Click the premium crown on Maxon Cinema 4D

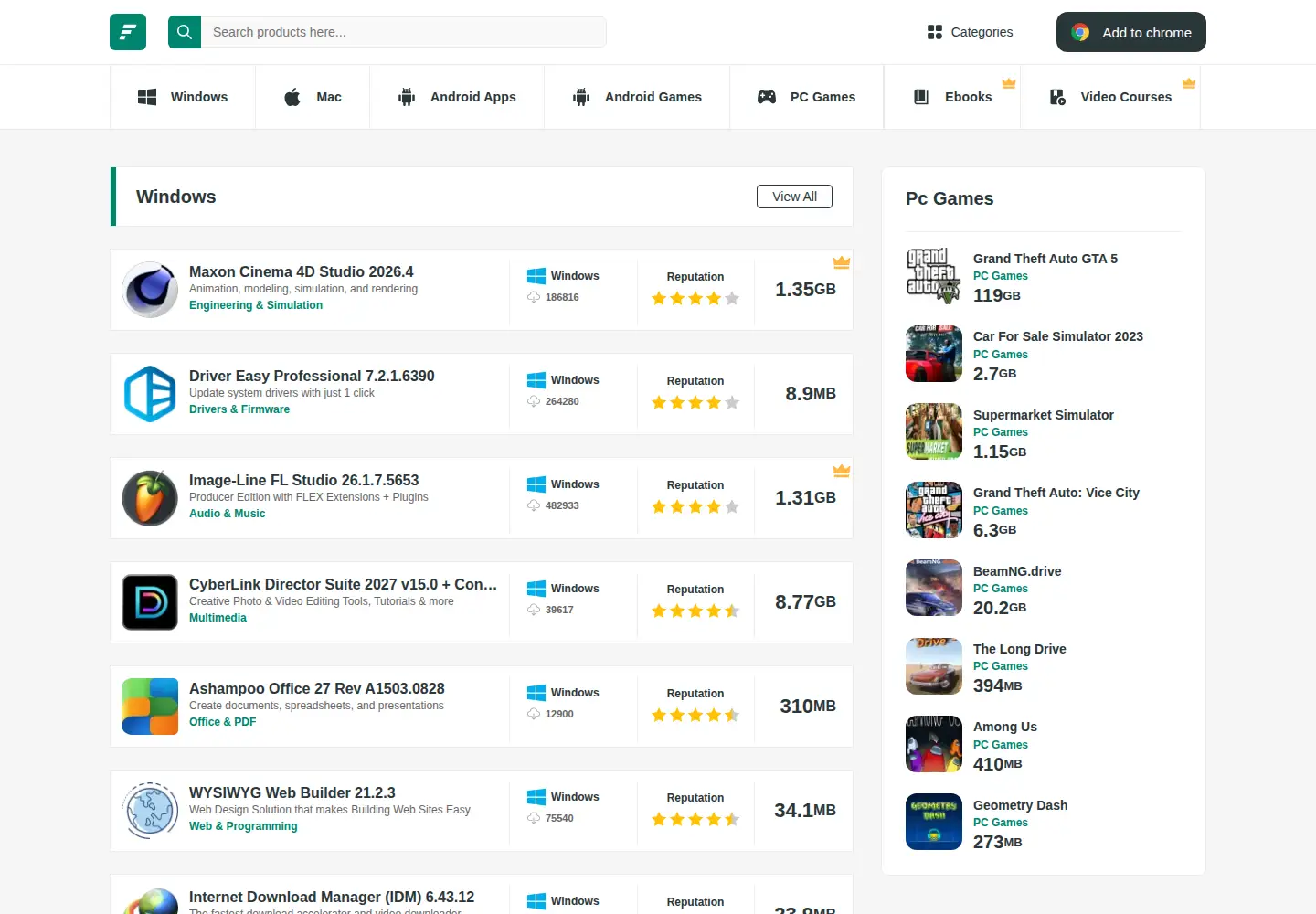pos(842,262)
